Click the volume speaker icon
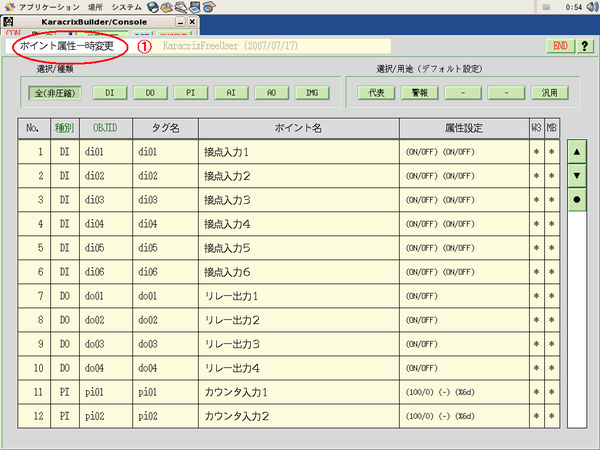 [x=592, y=7]
